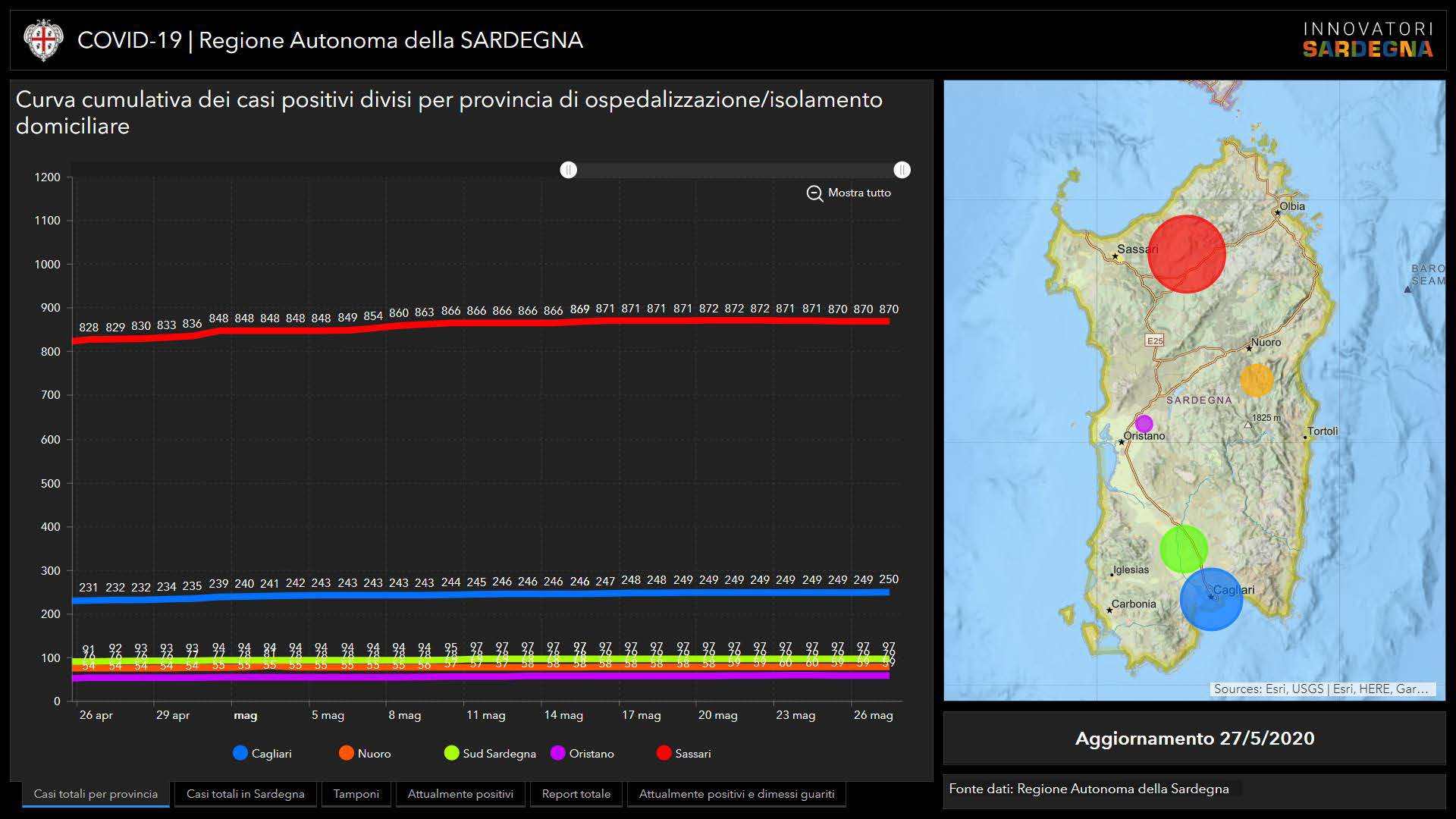Toggle the Cagliari series in legend
Image resolution: width=1456 pixels, height=819 pixels.
tap(262, 753)
